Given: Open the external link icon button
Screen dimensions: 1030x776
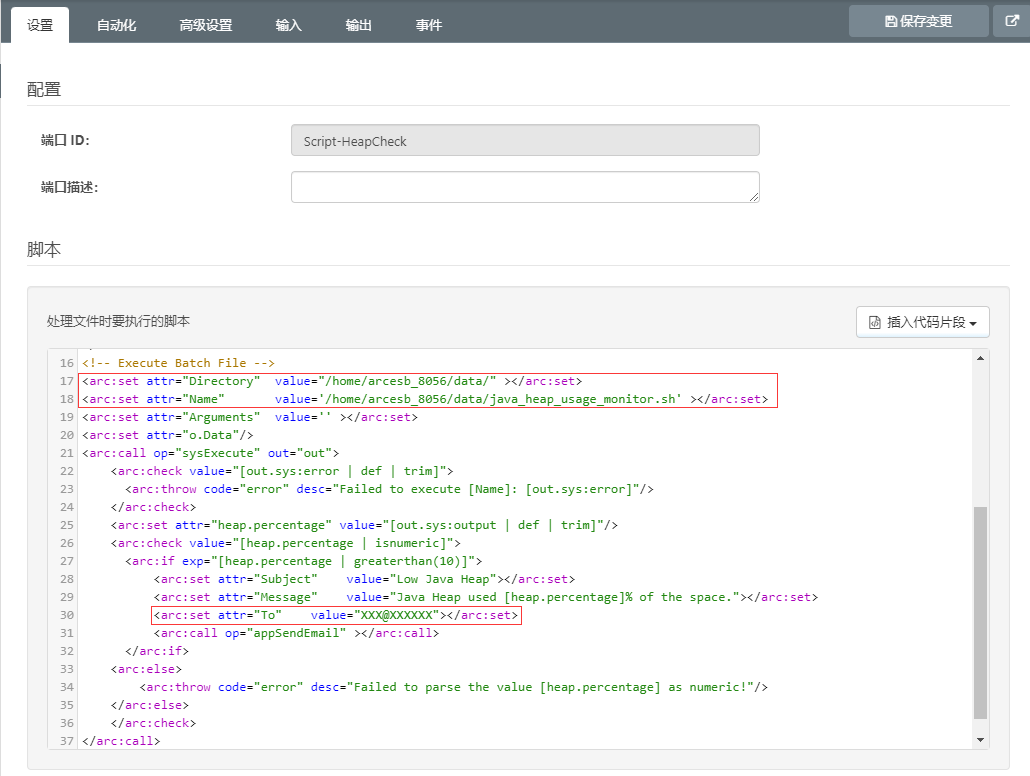Looking at the screenshot, I should tap(1012, 21).
